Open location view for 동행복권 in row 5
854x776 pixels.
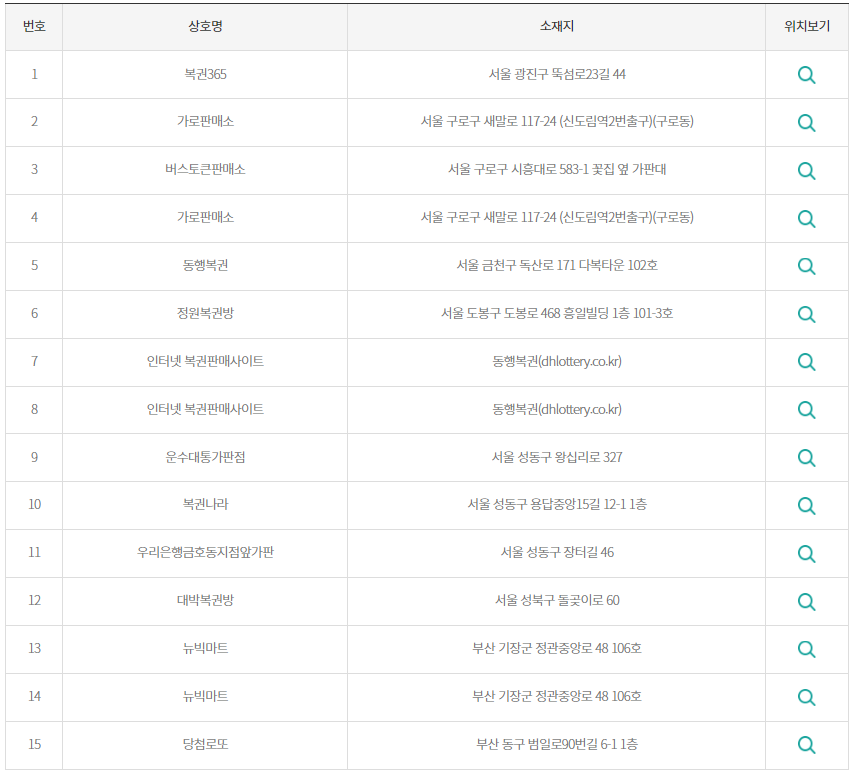[x=806, y=266]
